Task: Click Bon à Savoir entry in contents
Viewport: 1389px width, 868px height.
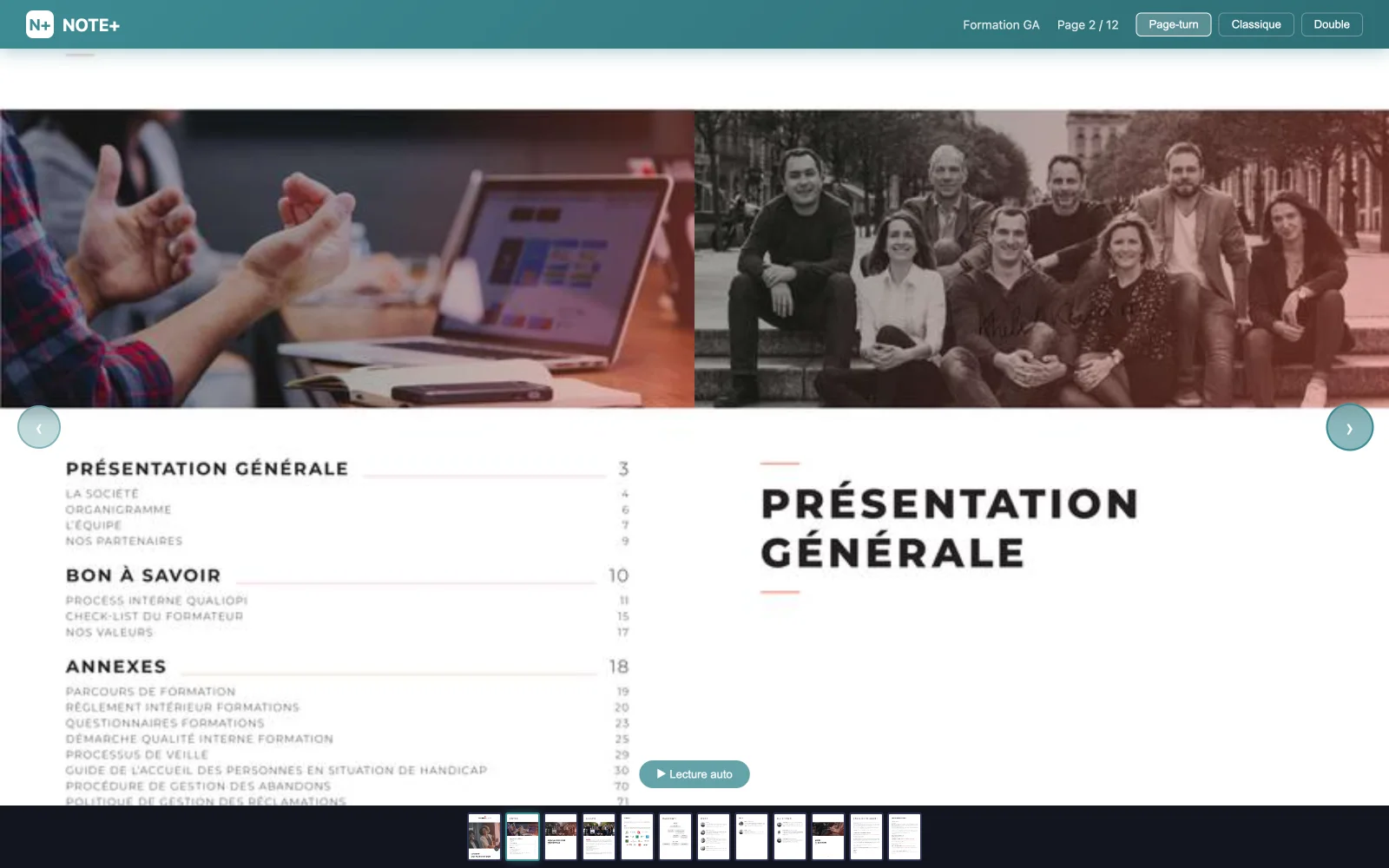Action: pos(143,575)
